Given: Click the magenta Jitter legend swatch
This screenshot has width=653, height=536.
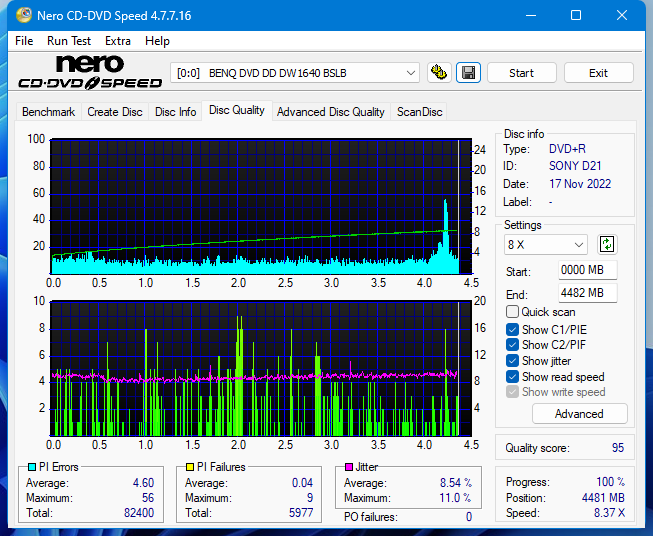Looking at the screenshot, I should click(x=349, y=467).
